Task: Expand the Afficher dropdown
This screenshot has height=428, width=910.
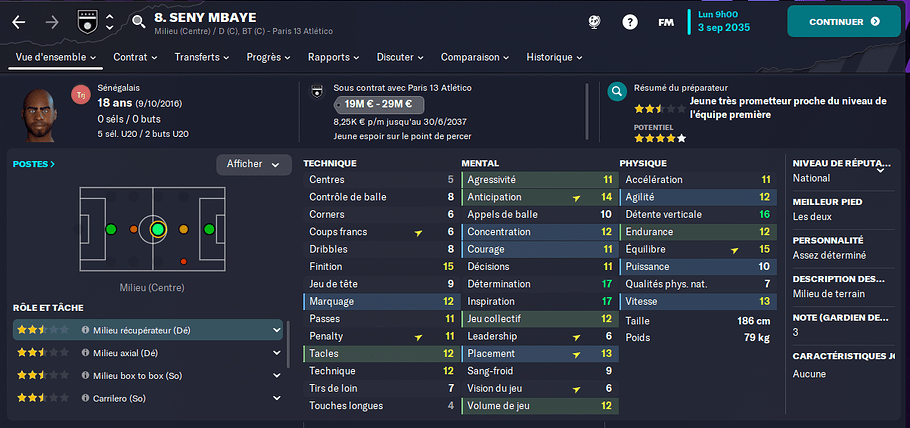Action: point(254,164)
